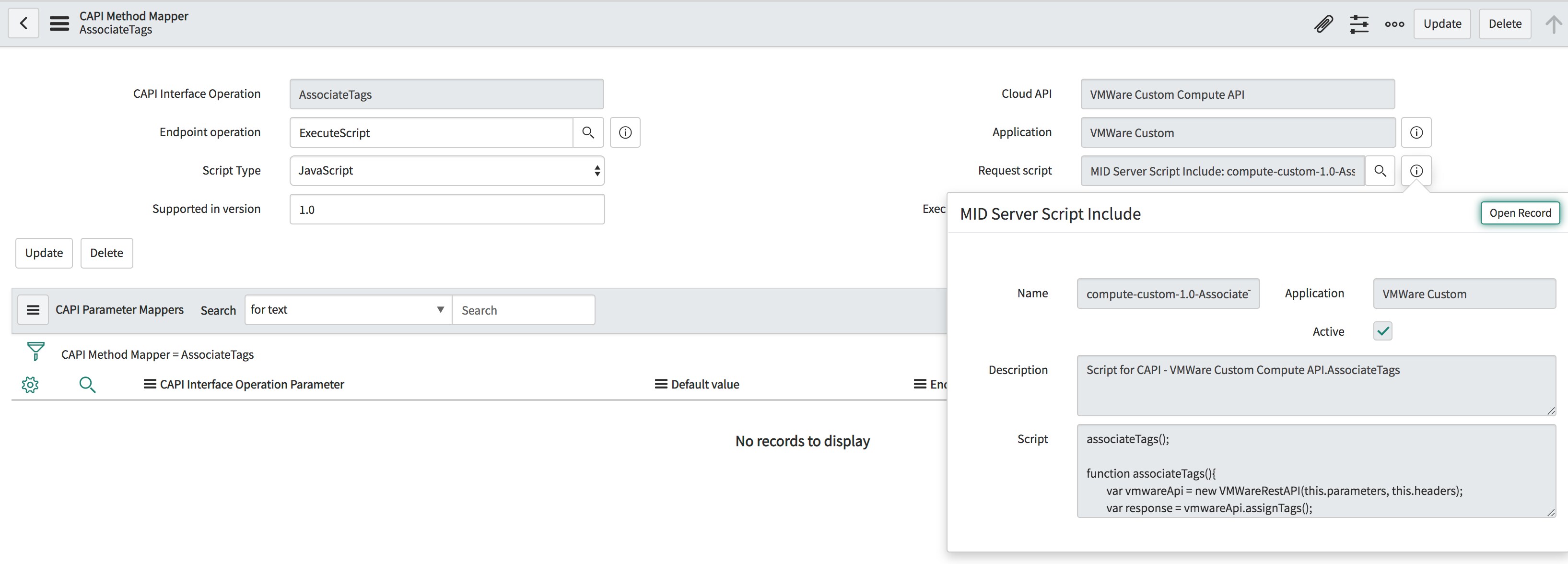Click header Delete button
The width and height of the screenshot is (1568, 564).
click(1505, 24)
